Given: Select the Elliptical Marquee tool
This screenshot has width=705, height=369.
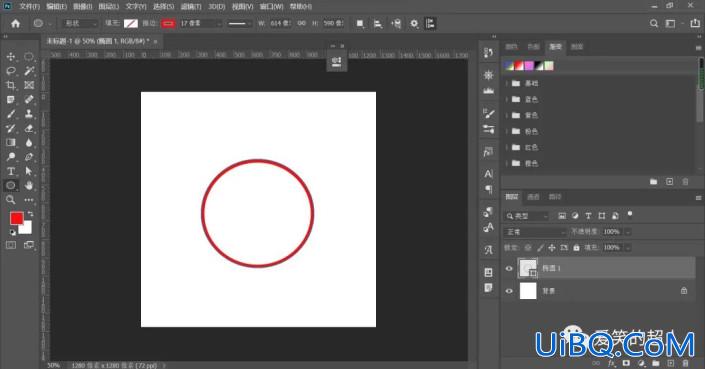Looking at the screenshot, I should coord(29,57).
